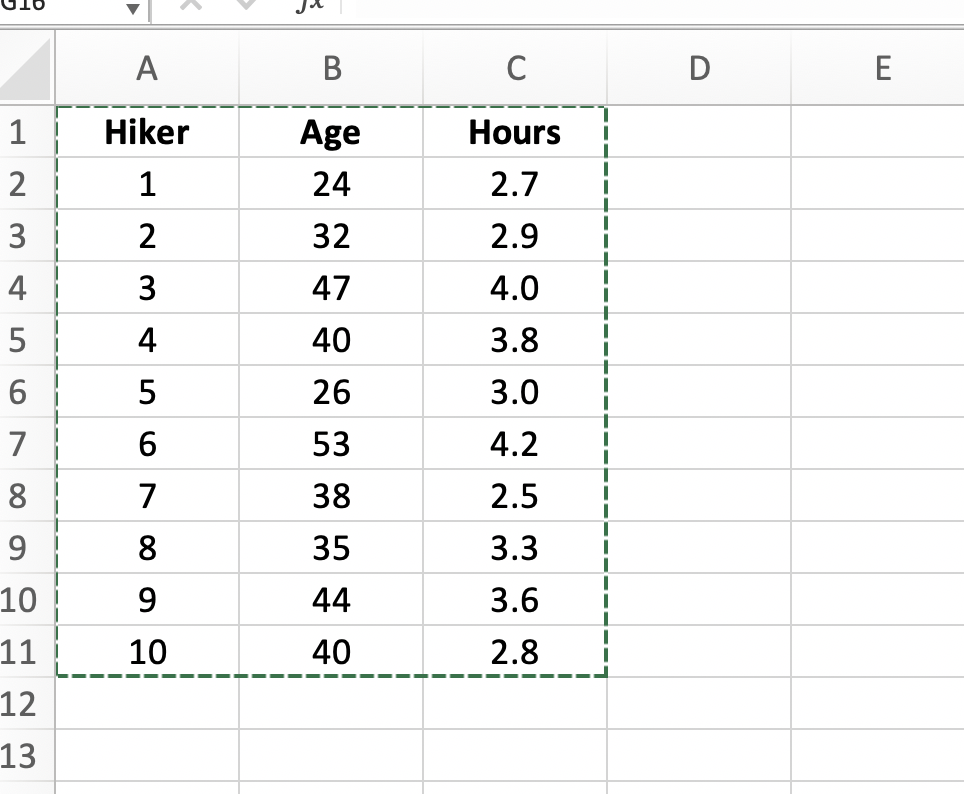Click Hiker cell 5 in column A

coord(147,392)
